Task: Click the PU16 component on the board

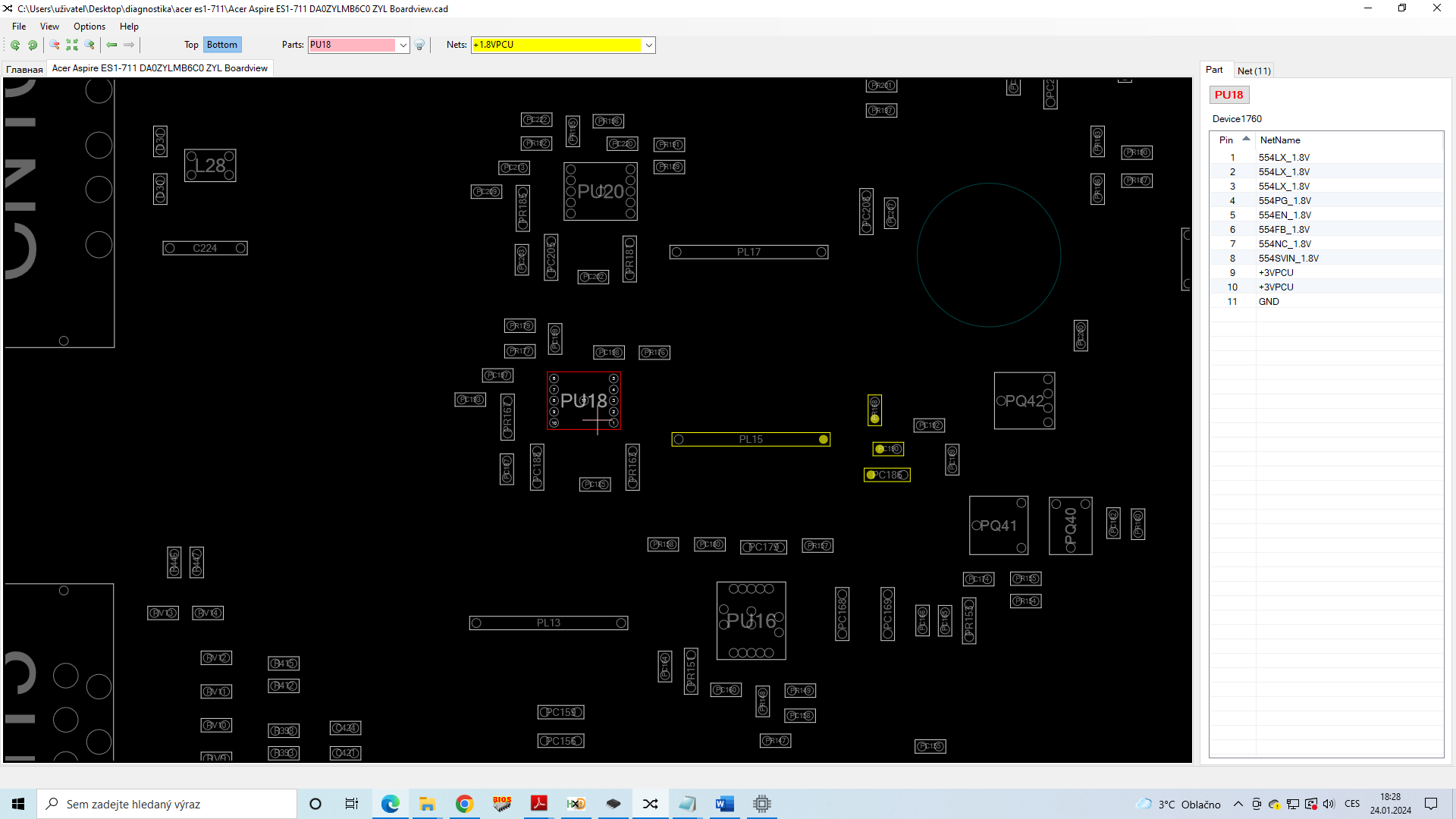Action: pos(752,621)
